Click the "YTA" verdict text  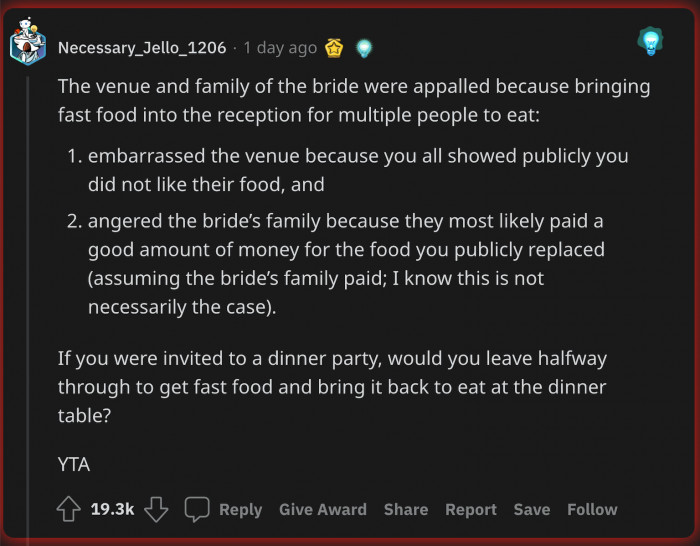[73, 464]
